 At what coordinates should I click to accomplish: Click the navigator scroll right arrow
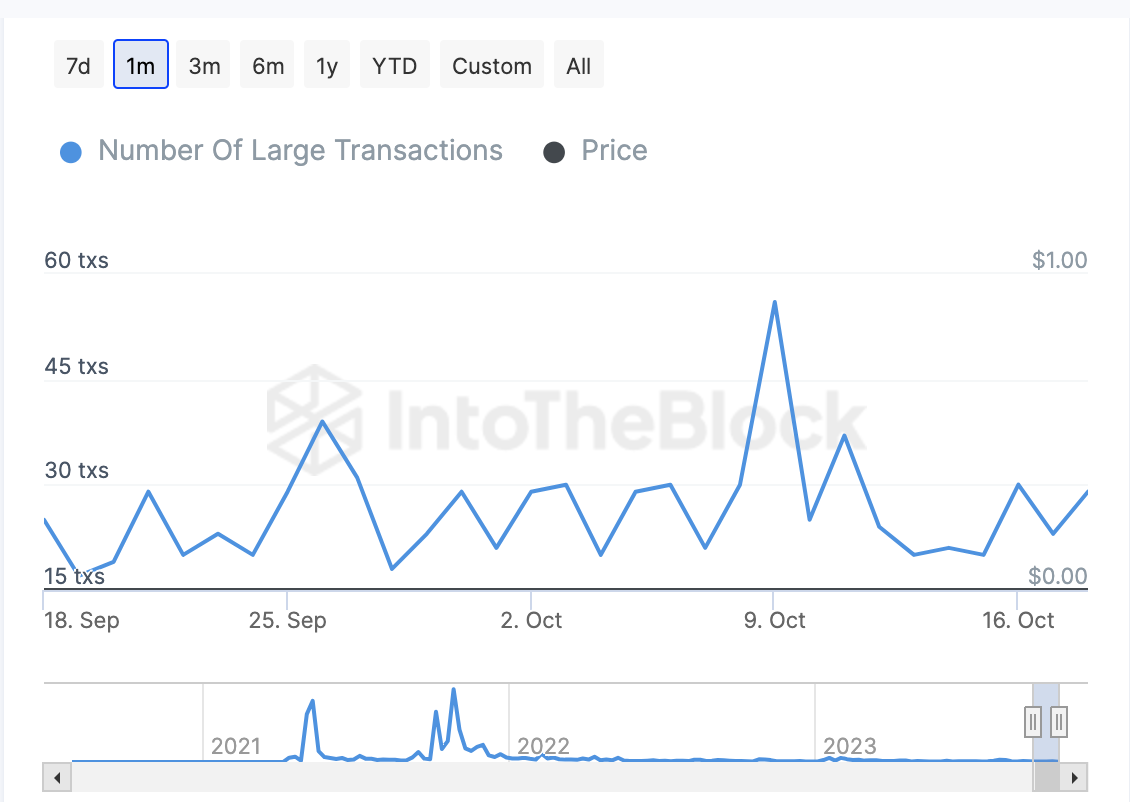1074,778
